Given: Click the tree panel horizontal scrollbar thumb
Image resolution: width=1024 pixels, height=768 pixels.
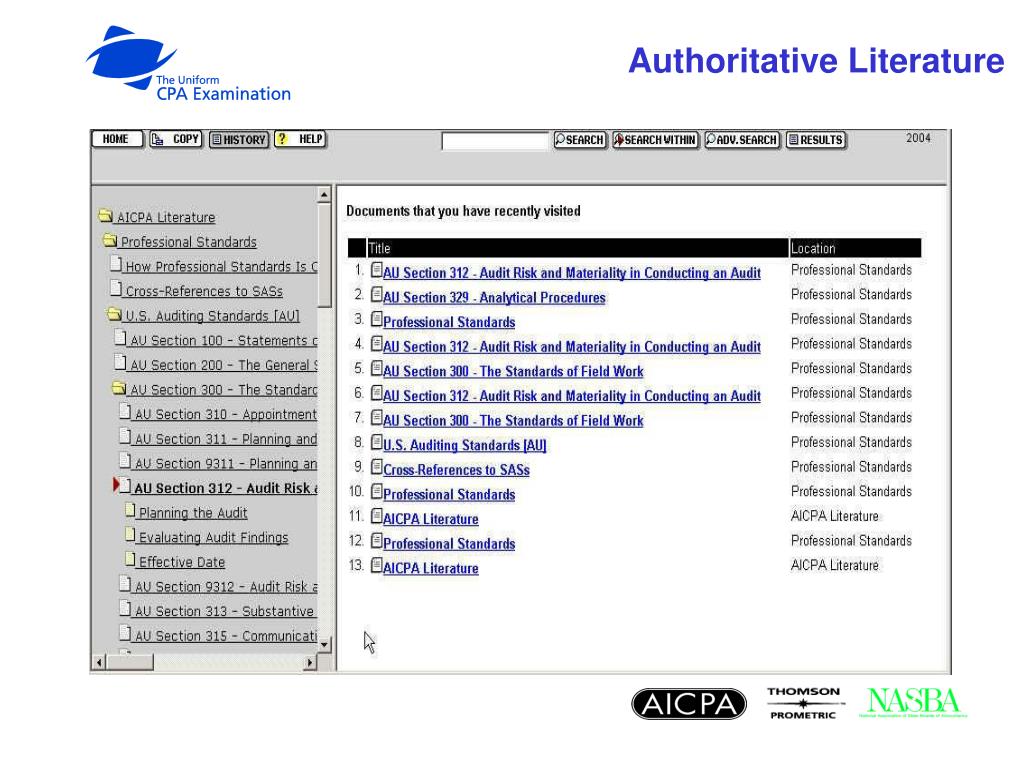Looking at the screenshot, I should (x=129, y=663).
